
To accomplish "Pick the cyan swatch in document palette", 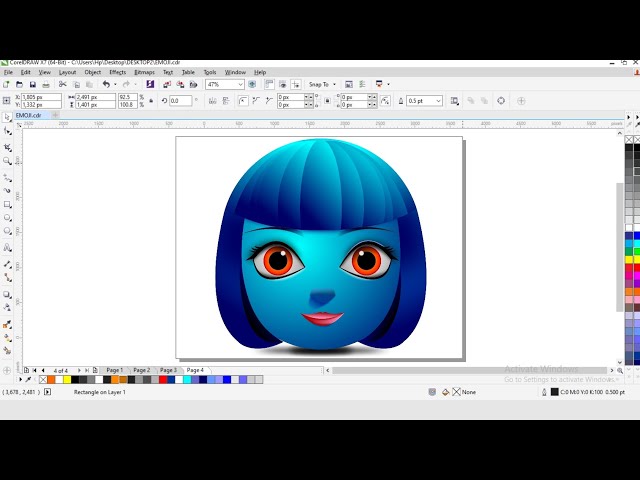I will (187, 380).
